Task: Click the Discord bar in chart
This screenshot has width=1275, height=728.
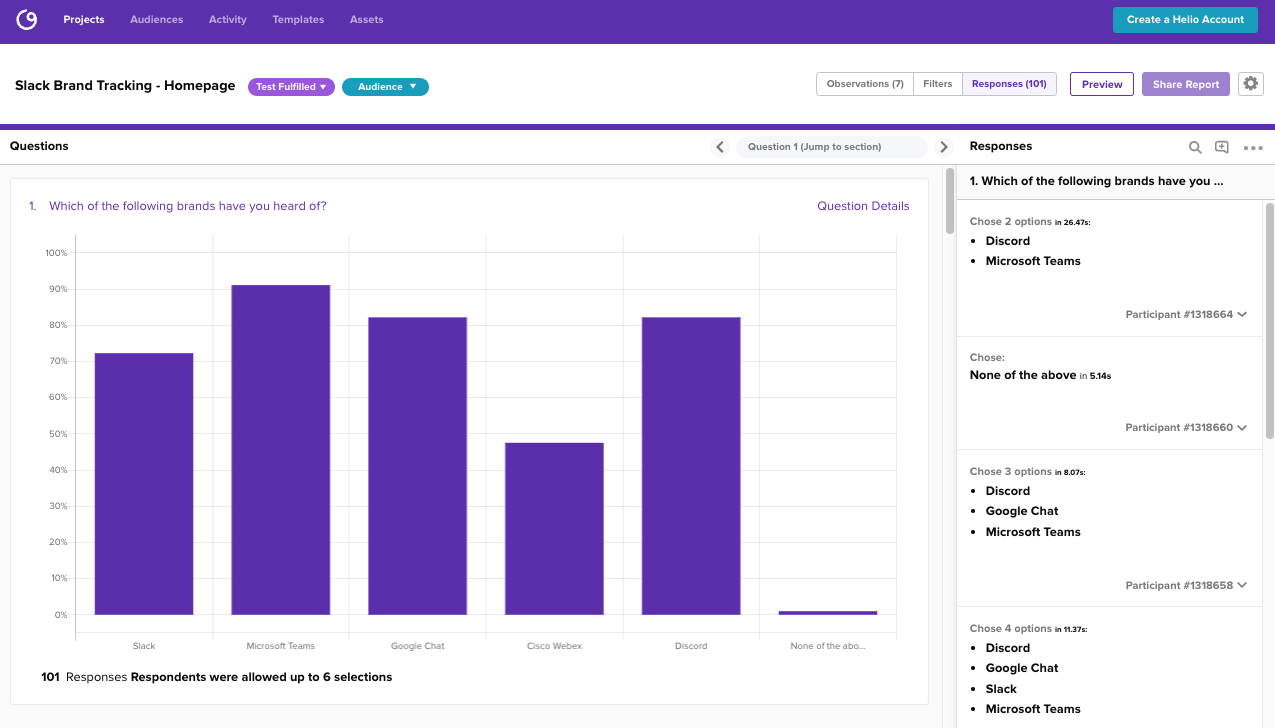Action: (x=691, y=466)
